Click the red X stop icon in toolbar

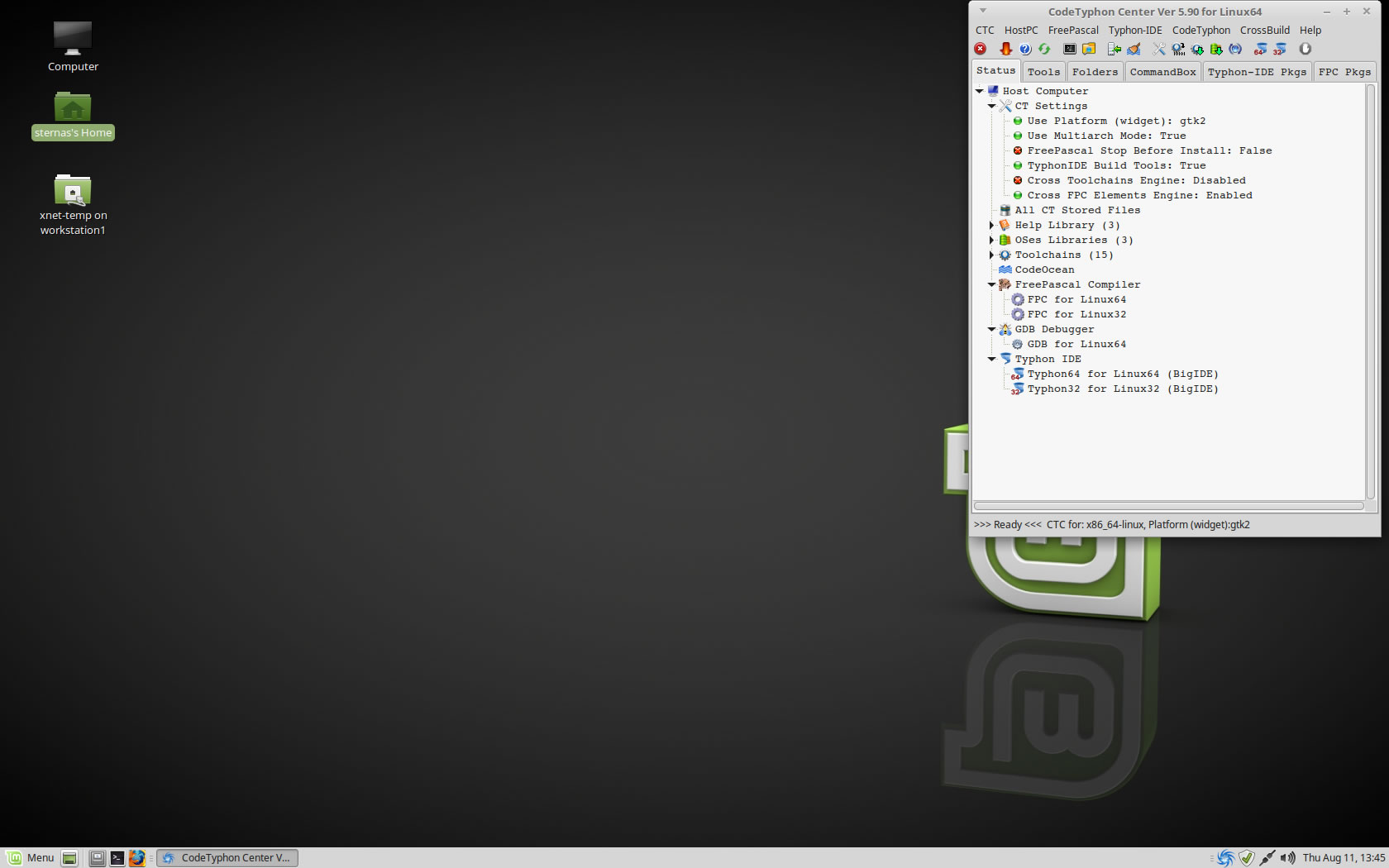click(981, 49)
